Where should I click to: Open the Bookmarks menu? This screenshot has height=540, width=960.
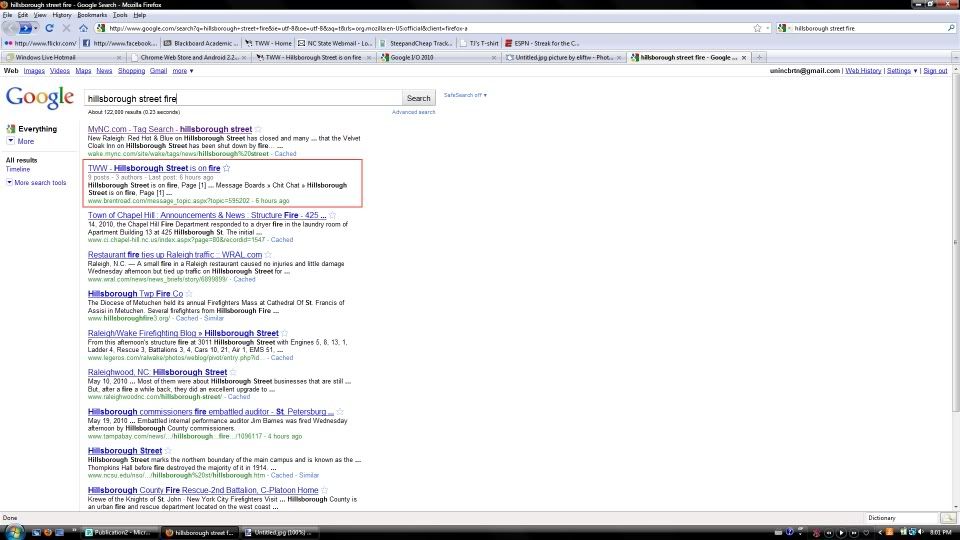tap(92, 15)
